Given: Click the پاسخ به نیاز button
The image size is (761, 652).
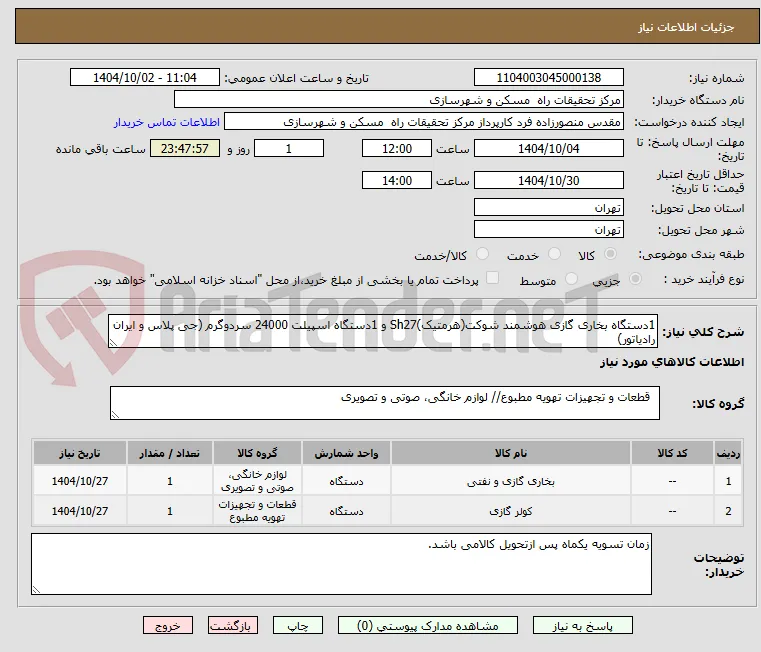Looking at the screenshot, I should coord(582,625).
